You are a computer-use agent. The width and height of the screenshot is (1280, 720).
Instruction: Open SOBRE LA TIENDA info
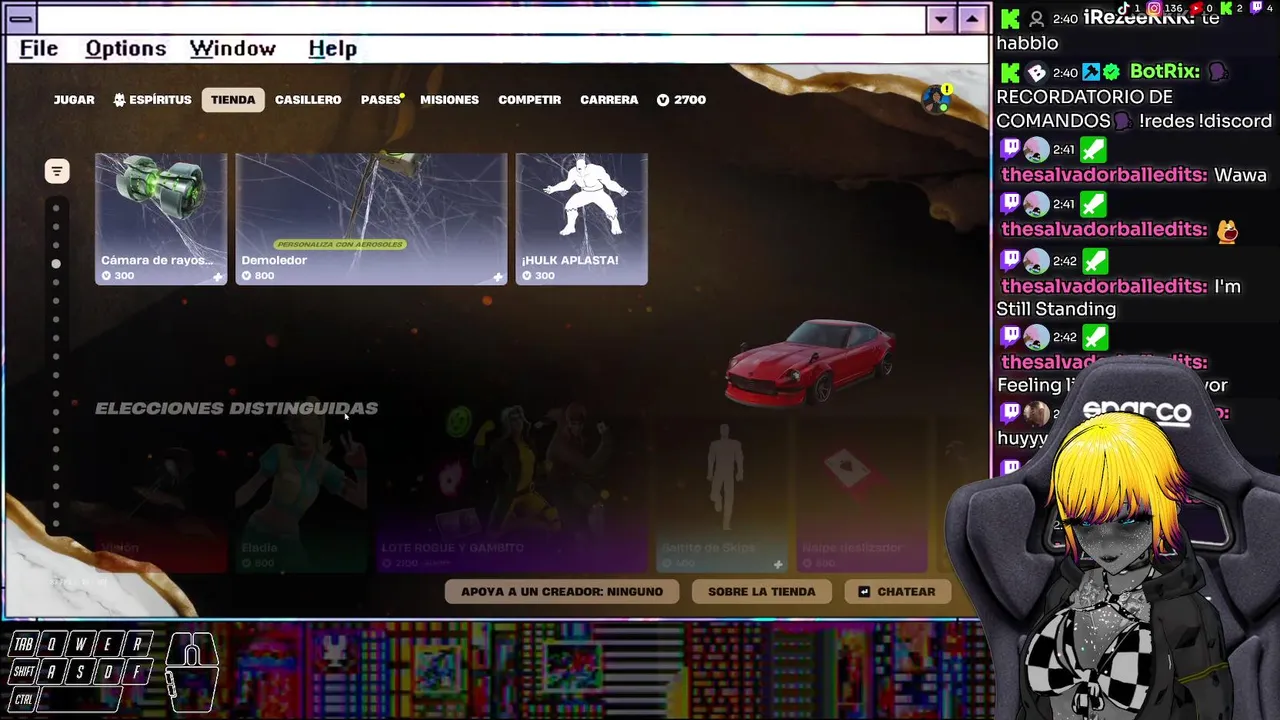(x=762, y=592)
